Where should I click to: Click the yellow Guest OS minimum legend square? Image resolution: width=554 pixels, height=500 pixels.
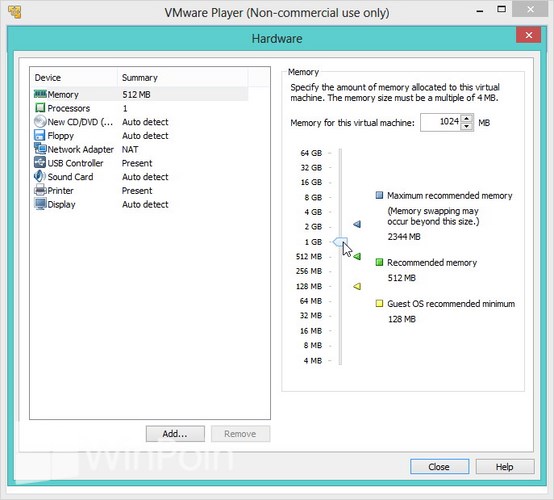click(379, 303)
